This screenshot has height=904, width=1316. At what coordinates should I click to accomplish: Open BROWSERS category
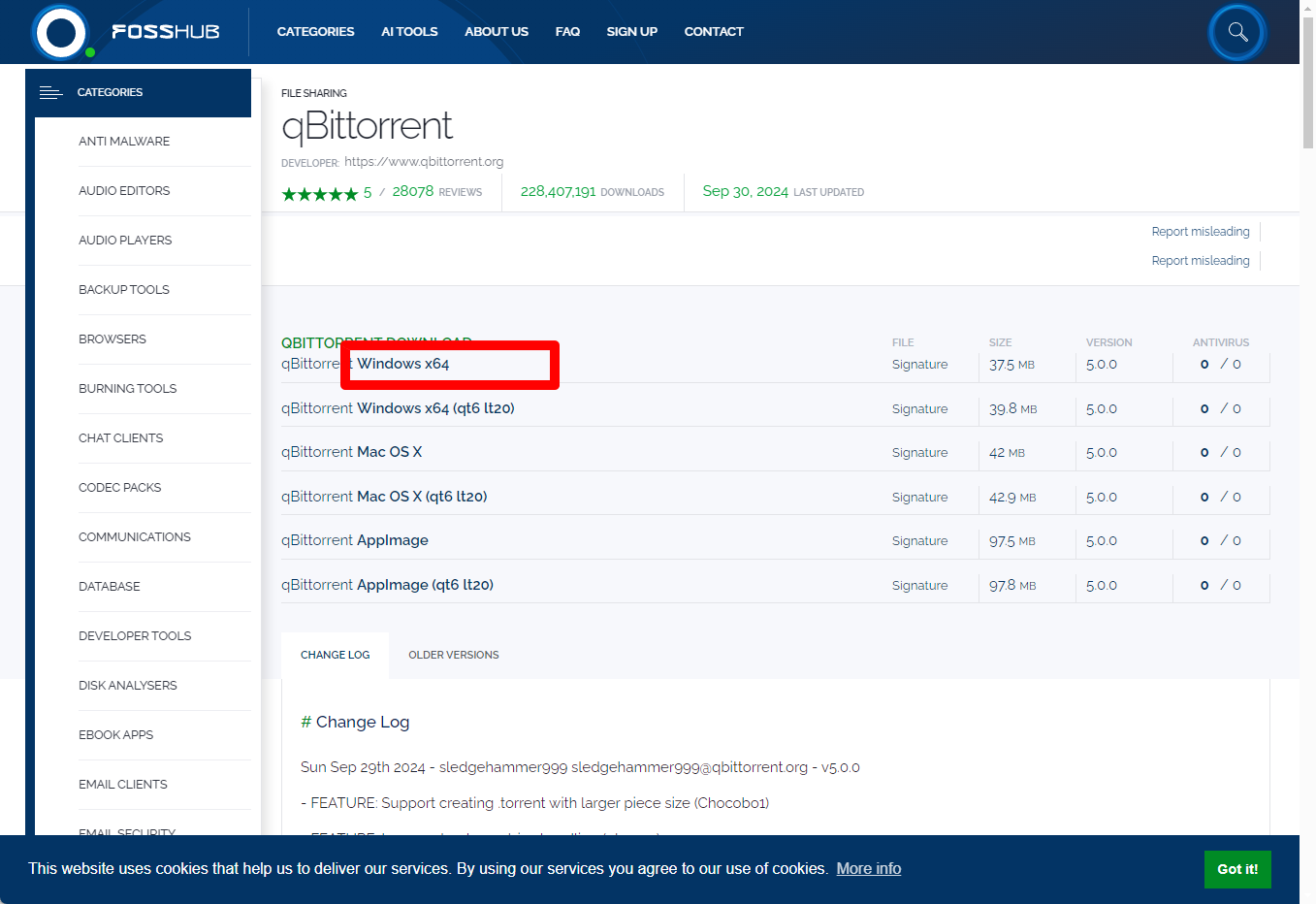(x=112, y=339)
